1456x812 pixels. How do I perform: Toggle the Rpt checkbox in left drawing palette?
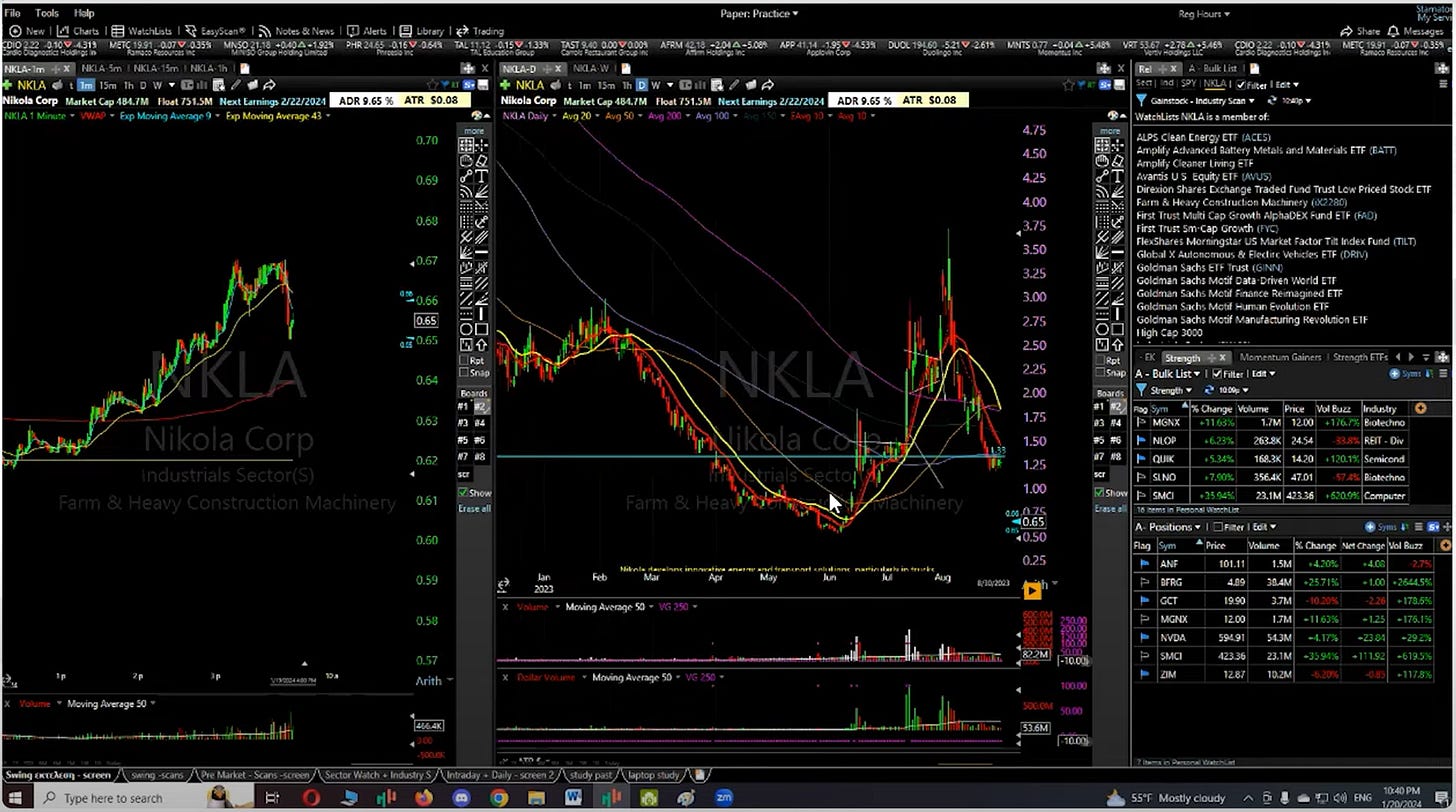[464, 360]
